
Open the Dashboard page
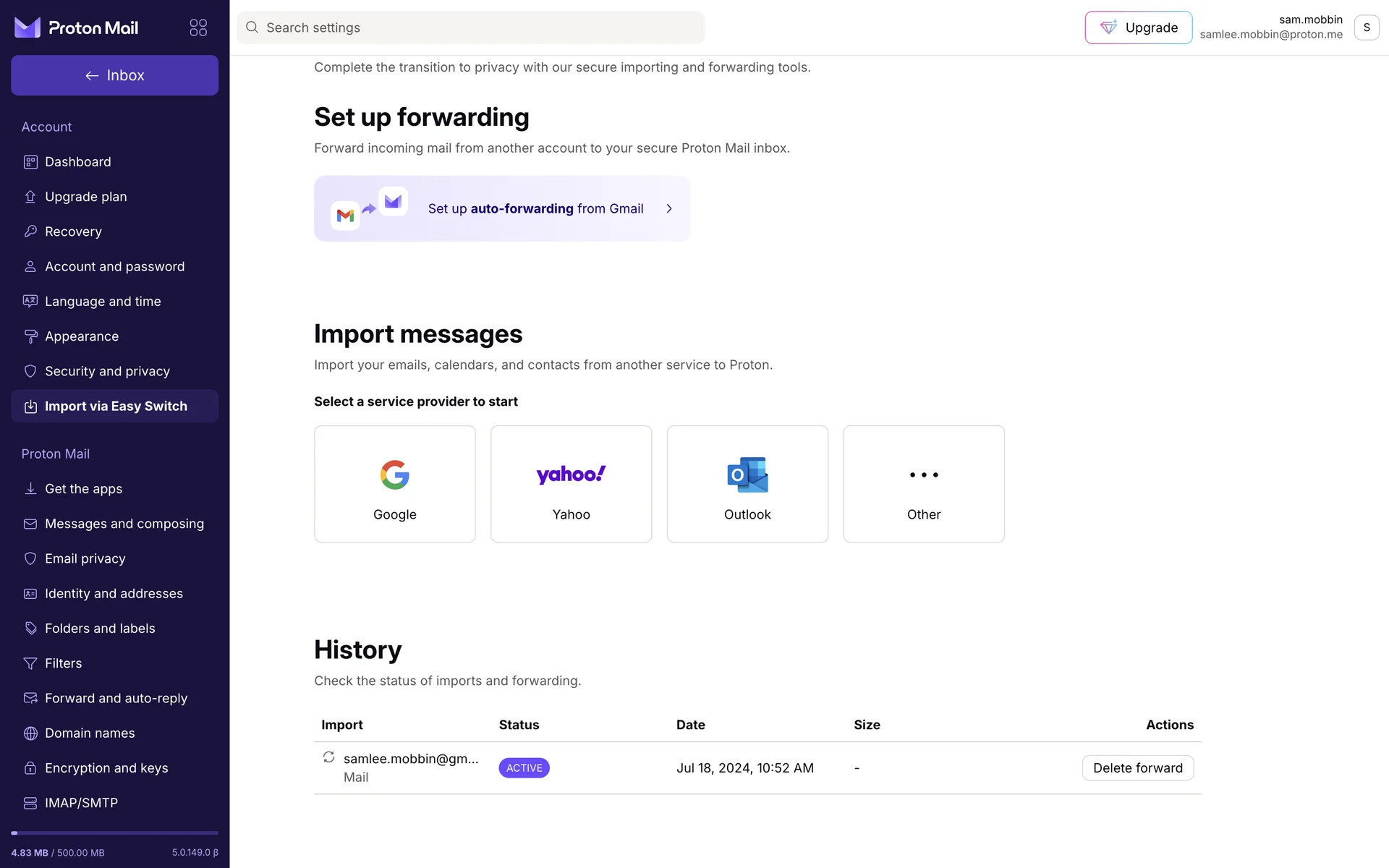pyautogui.click(x=78, y=161)
